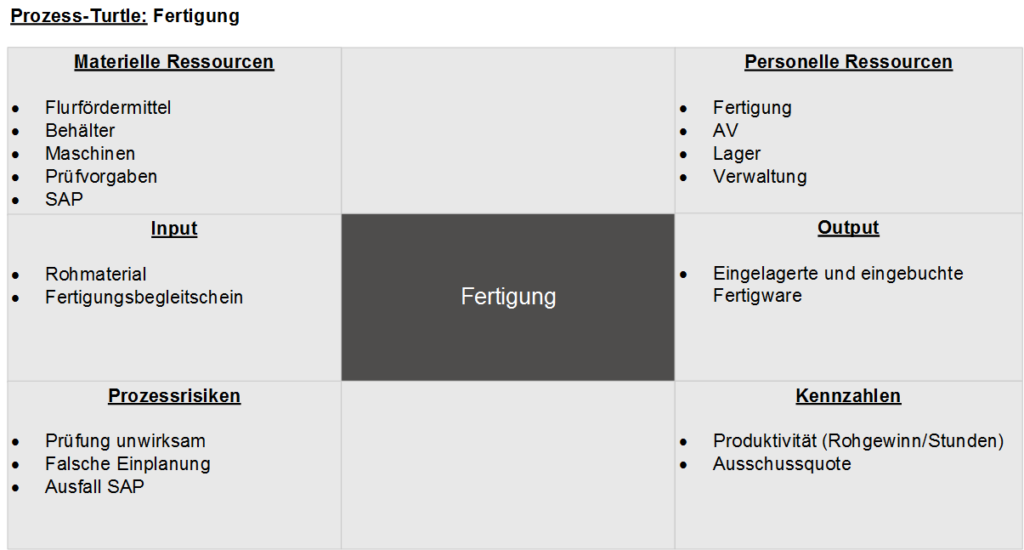Click the SAP entry under Materielle Ressourcen

coord(64,199)
